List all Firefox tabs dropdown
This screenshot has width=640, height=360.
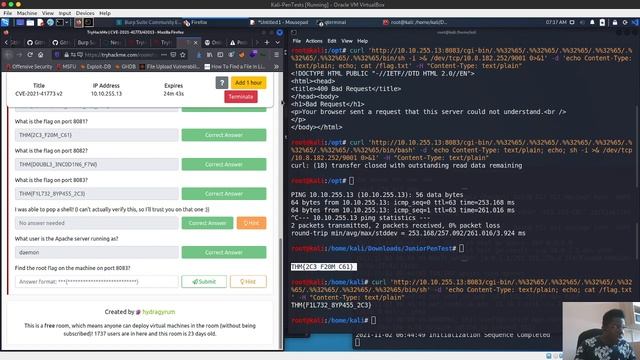(x=278, y=42)
